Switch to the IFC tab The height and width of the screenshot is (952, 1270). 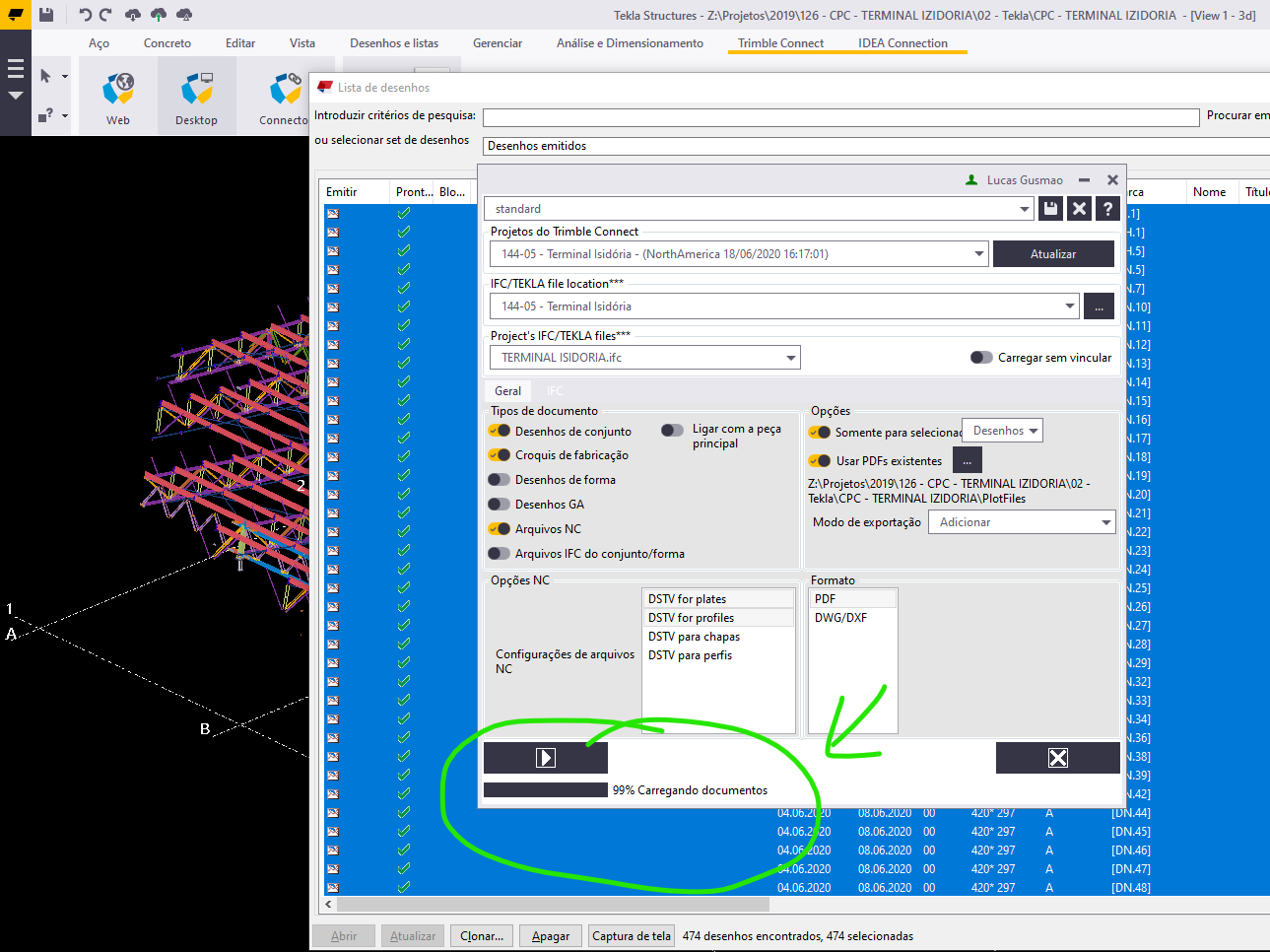coord(554,390)
